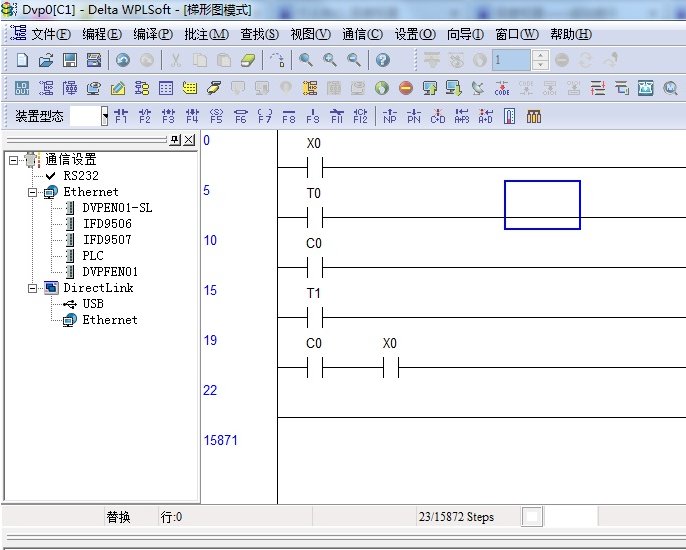Open the 窗口(W) menu
This screenshot has width=686, height=550.
(517, 34)
